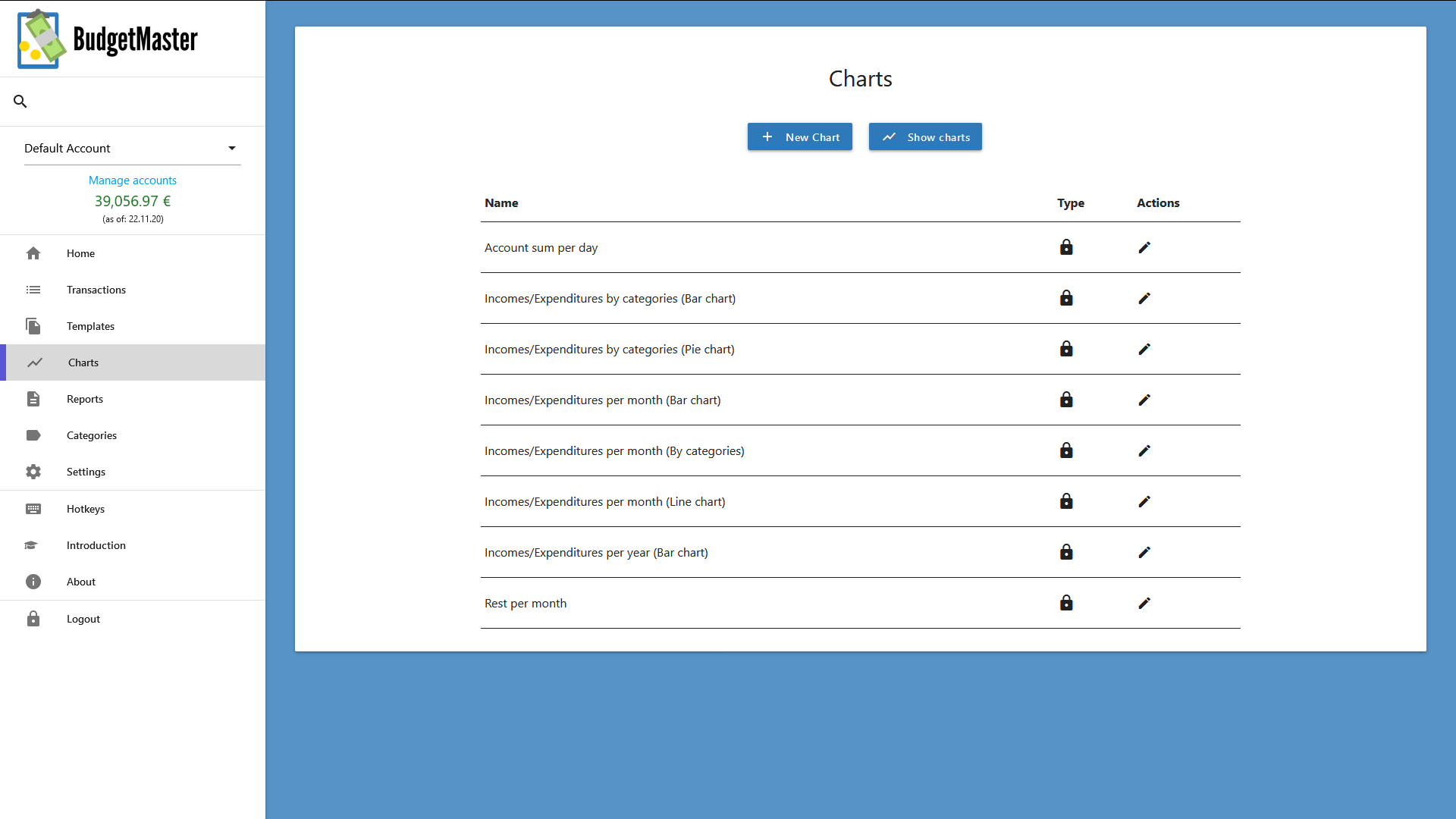Click the Transactions list icon

click(x=33, y=290)
